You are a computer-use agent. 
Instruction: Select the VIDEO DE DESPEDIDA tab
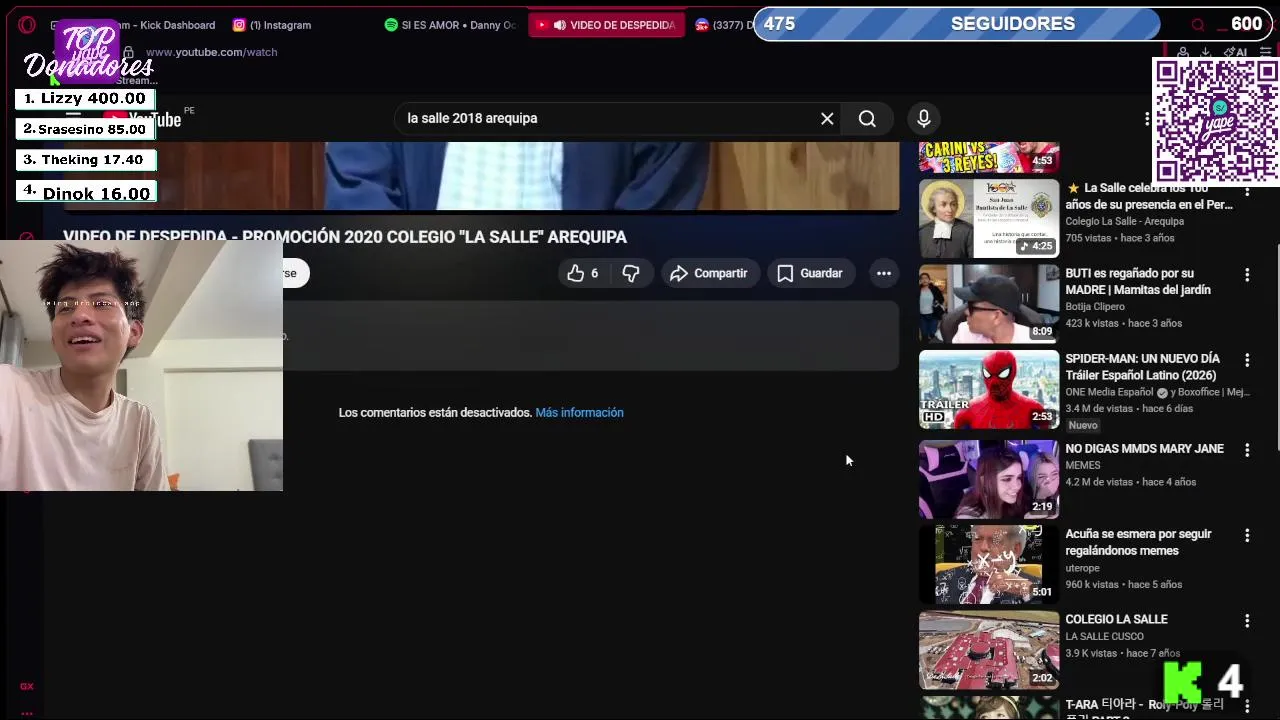pos(607,25)
